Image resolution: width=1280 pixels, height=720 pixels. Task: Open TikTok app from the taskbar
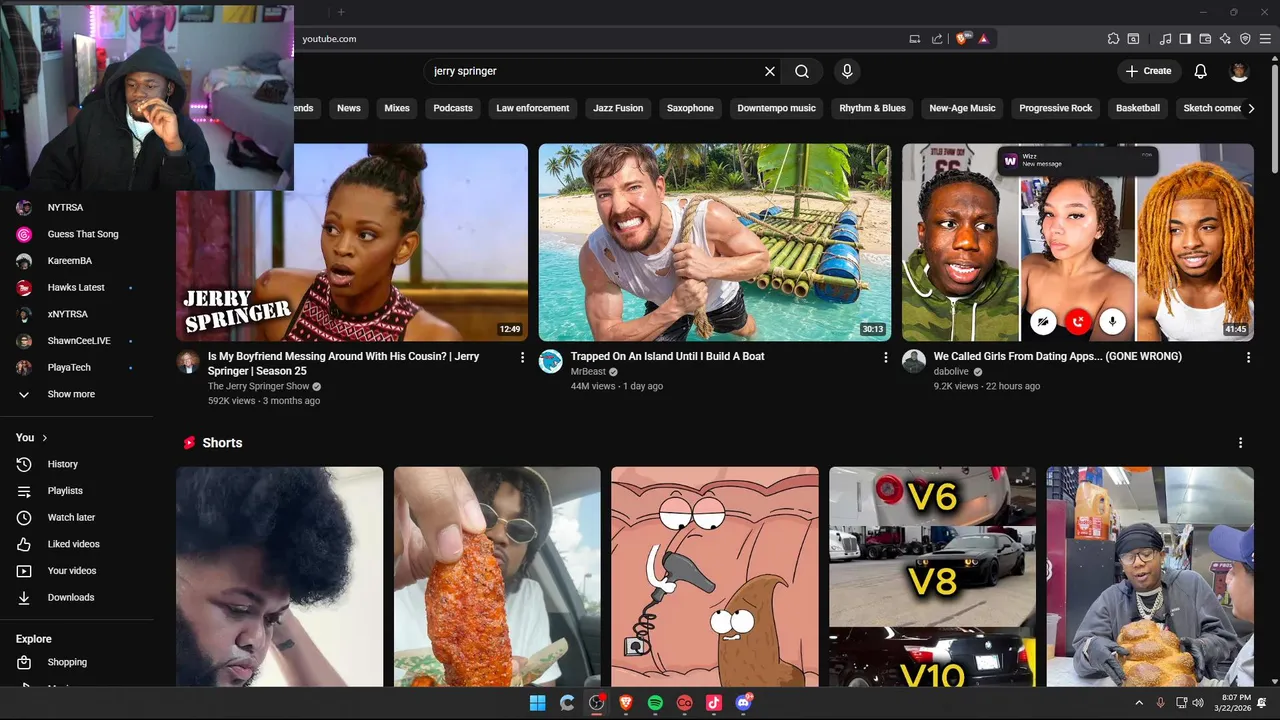(713, 703)
